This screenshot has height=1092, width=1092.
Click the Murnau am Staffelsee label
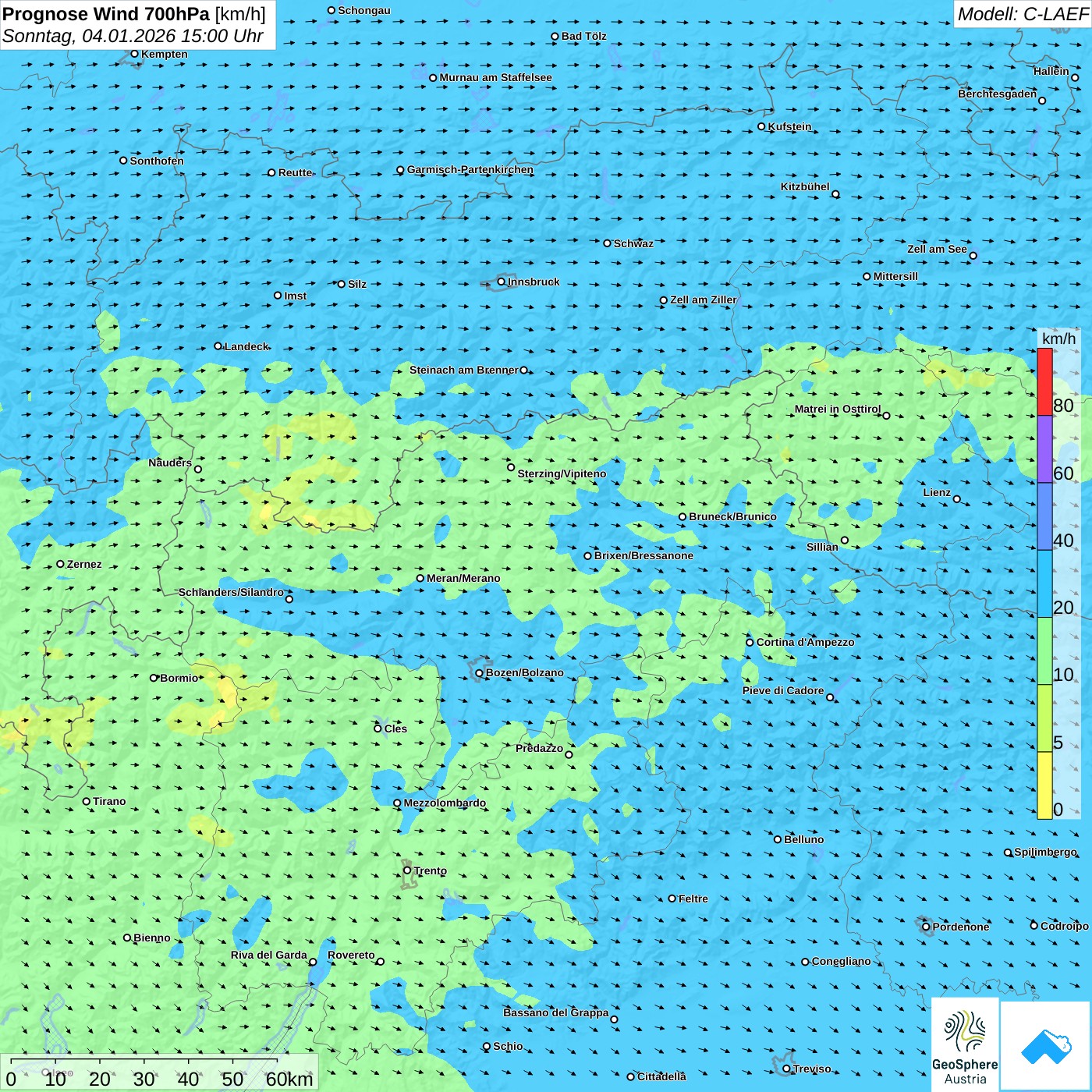pyautogui.click(x=495, y=77)
